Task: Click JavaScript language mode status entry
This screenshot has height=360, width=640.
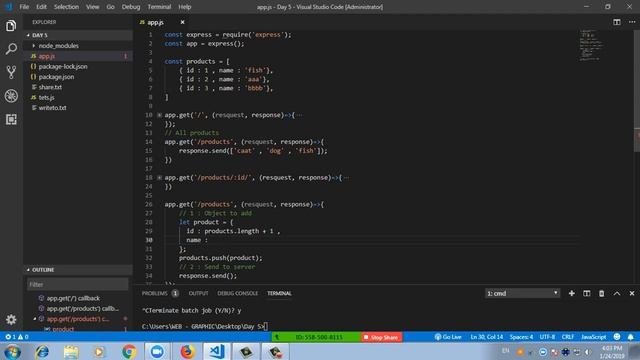Action: click(x=593, y=337)
